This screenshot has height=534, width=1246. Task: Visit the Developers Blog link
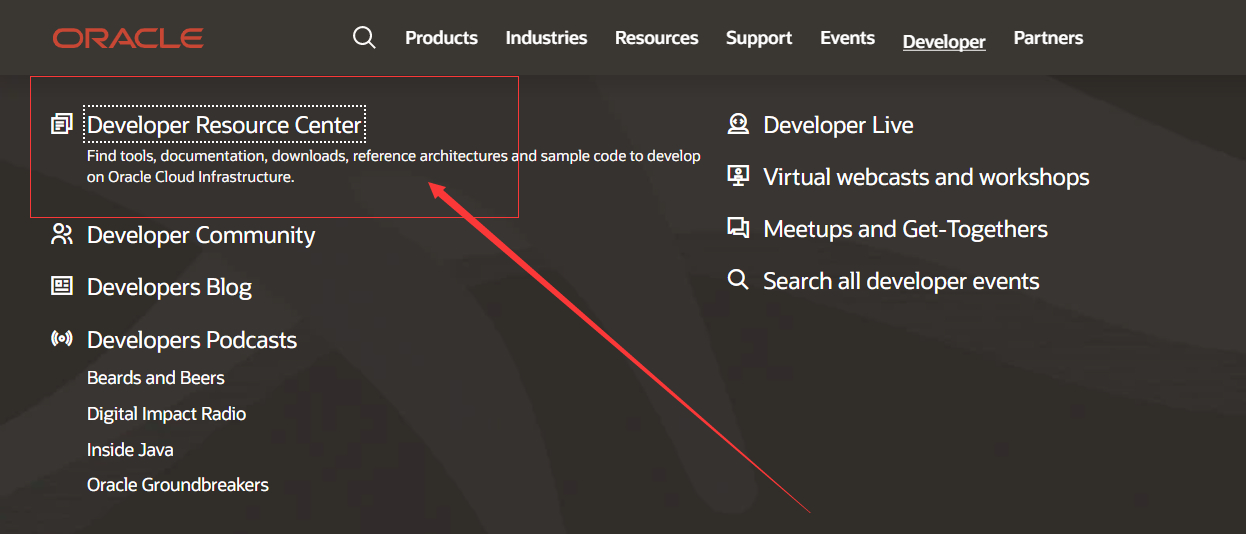pos(169,287)
